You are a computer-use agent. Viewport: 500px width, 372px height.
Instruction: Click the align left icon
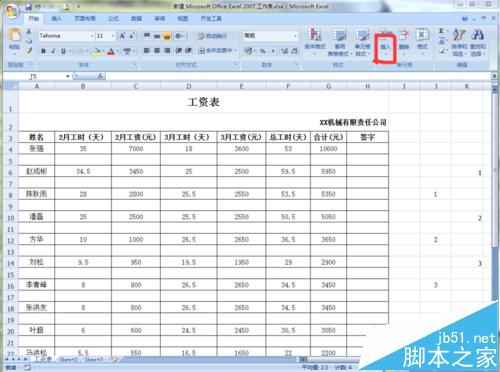coord(147,50)
